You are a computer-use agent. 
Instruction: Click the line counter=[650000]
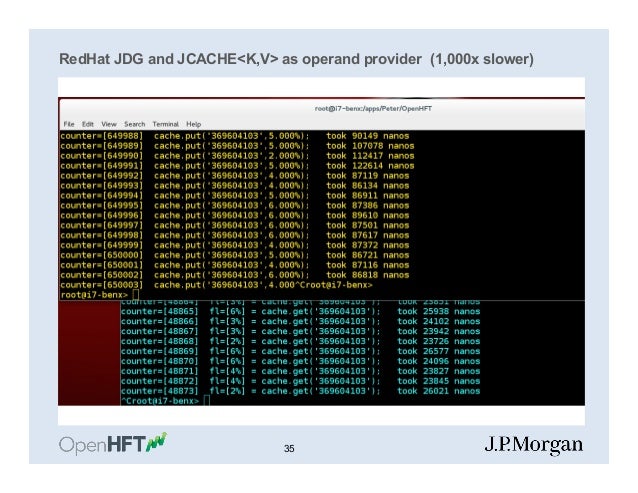tap(234, 255)
